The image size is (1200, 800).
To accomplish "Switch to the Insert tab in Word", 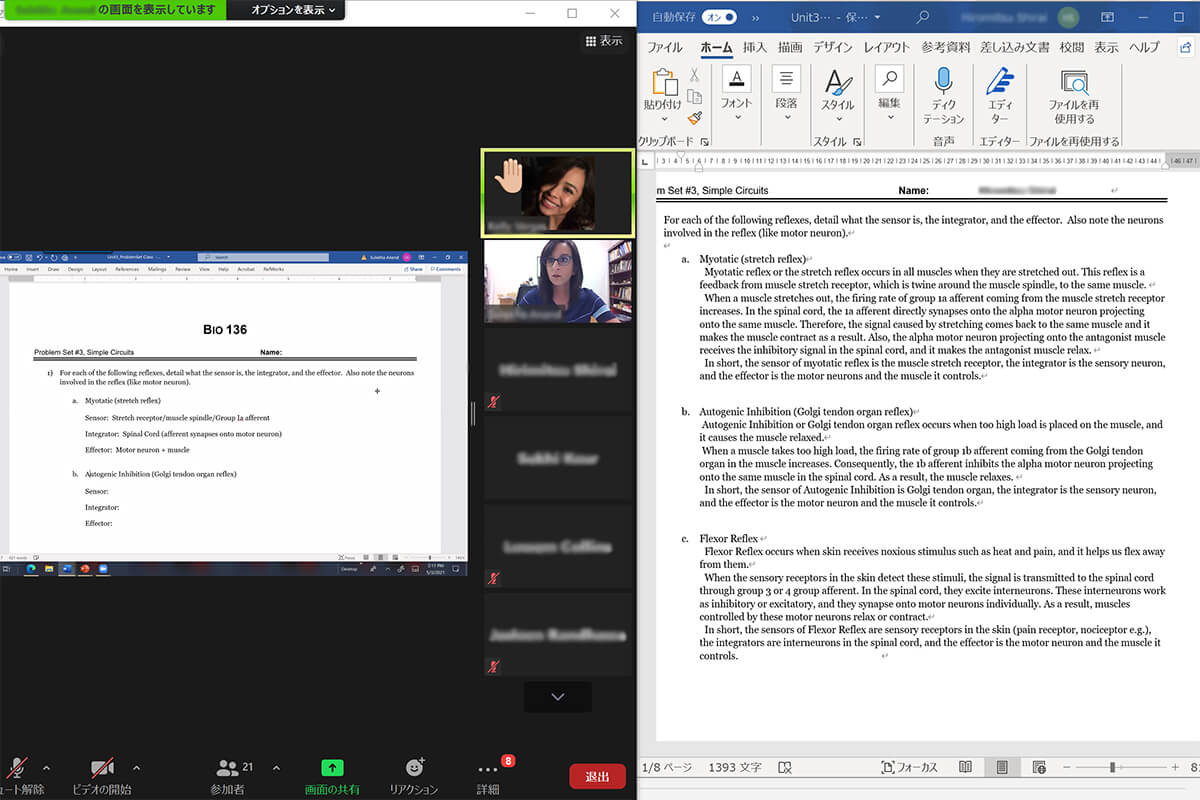I will pos(755,47).
